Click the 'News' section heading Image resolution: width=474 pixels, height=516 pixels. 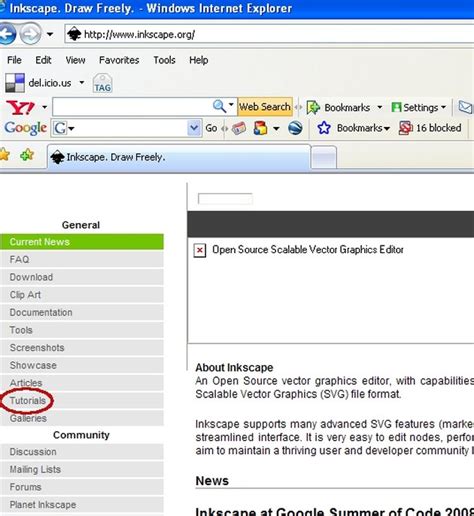point(212,481)
